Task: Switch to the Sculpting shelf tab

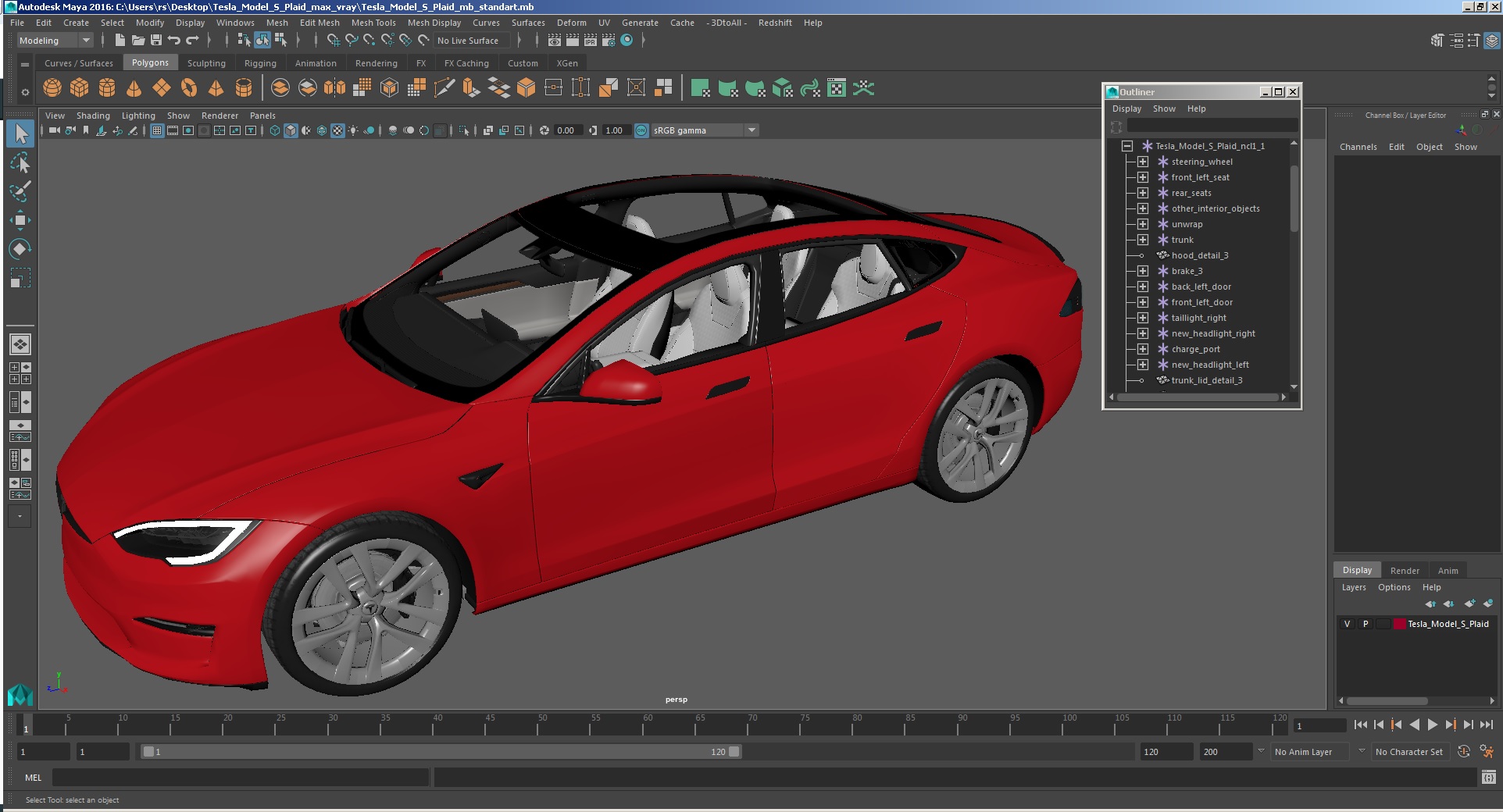Action: pyautogui.click(x=206, y=63)
